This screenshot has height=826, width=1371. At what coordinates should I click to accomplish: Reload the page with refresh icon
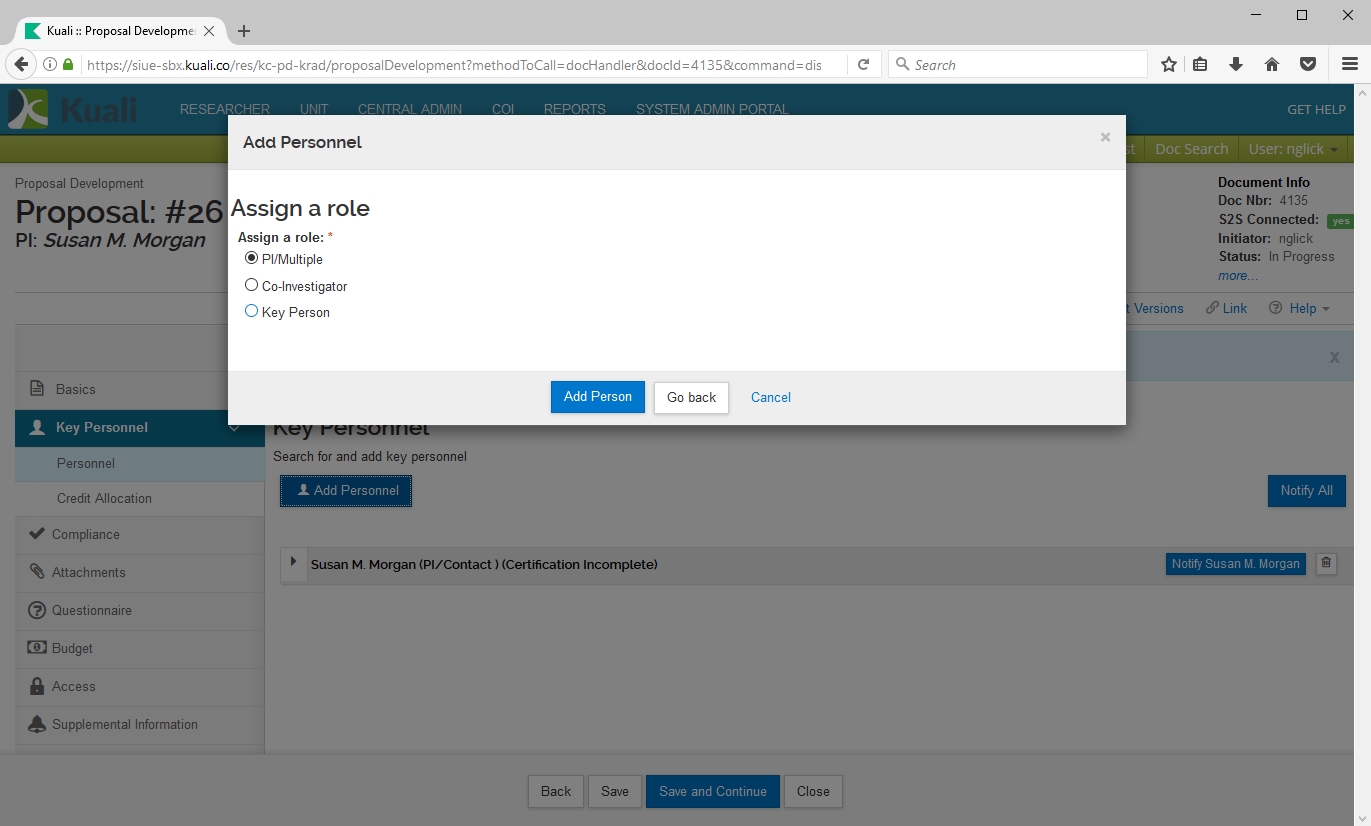point(863,65)
